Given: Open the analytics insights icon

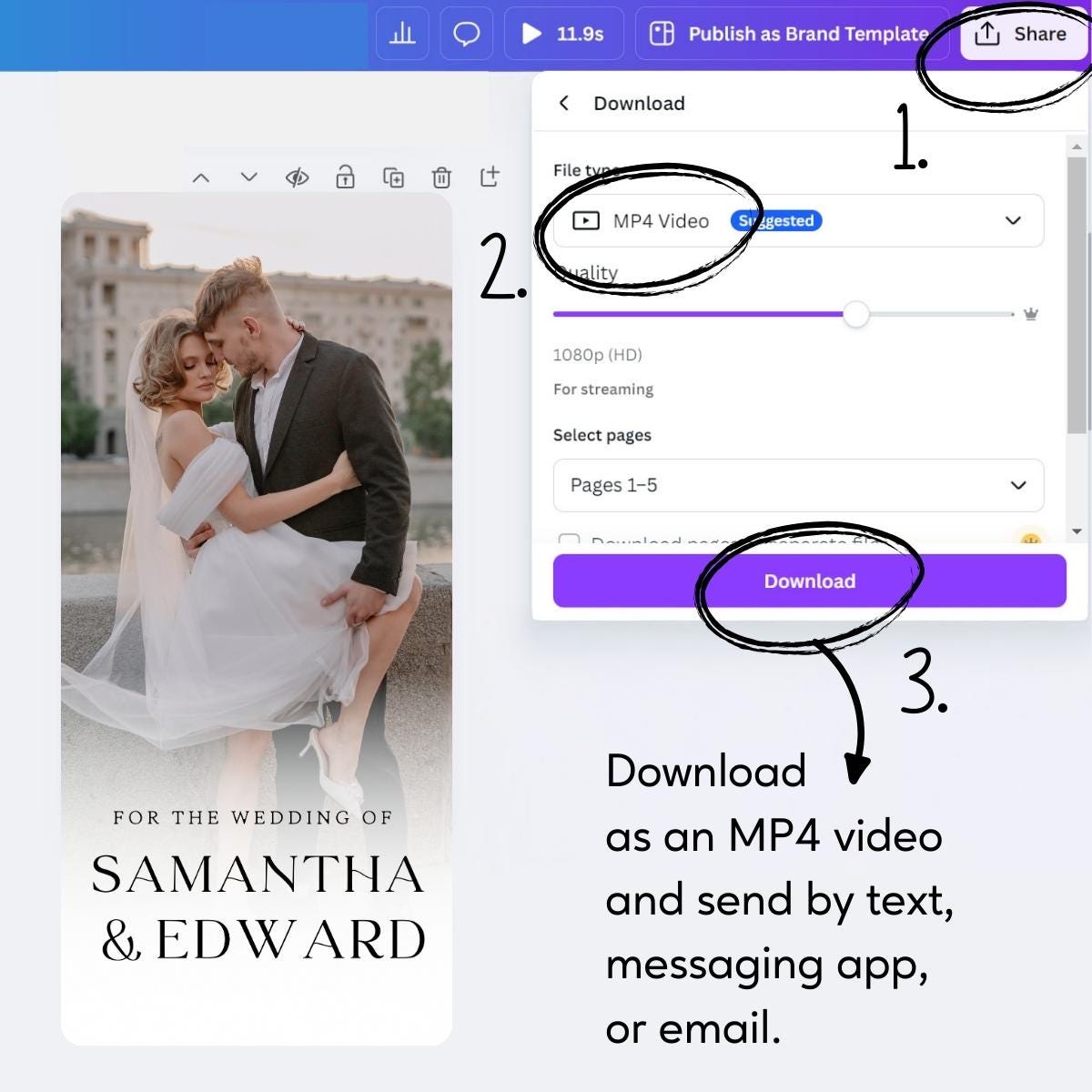Looking at the screenshot, I should 401,34.
